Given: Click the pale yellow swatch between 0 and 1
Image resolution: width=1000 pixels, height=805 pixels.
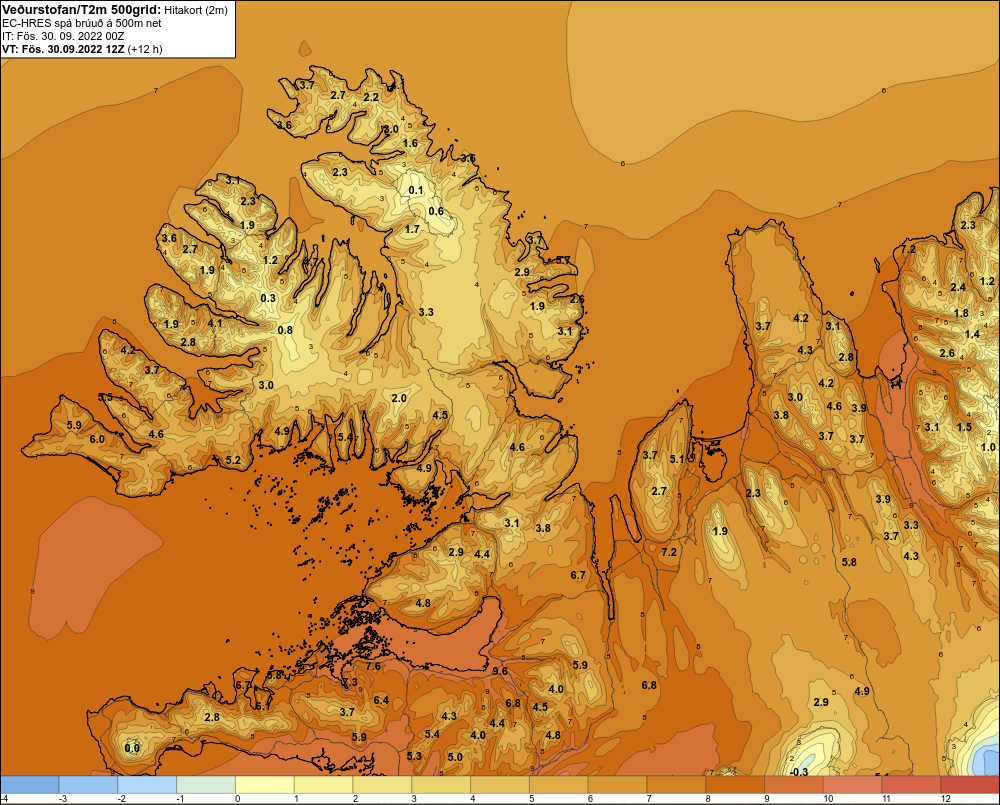Looking at the screenshot, I should click(x=265, y=785).
